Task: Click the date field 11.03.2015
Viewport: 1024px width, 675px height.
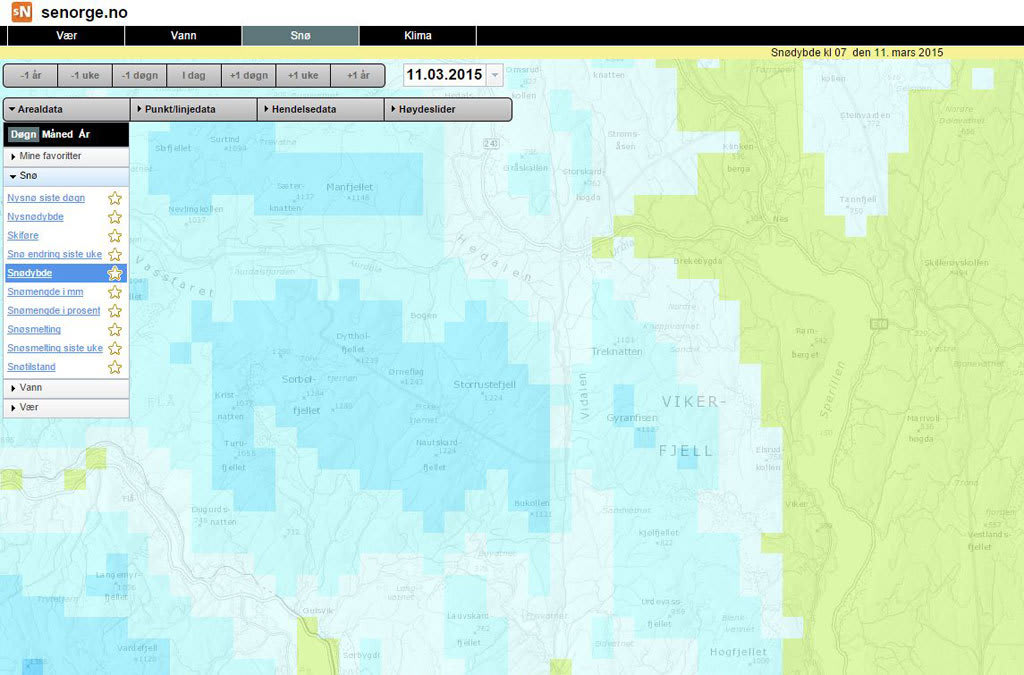Action: (445, 75)
